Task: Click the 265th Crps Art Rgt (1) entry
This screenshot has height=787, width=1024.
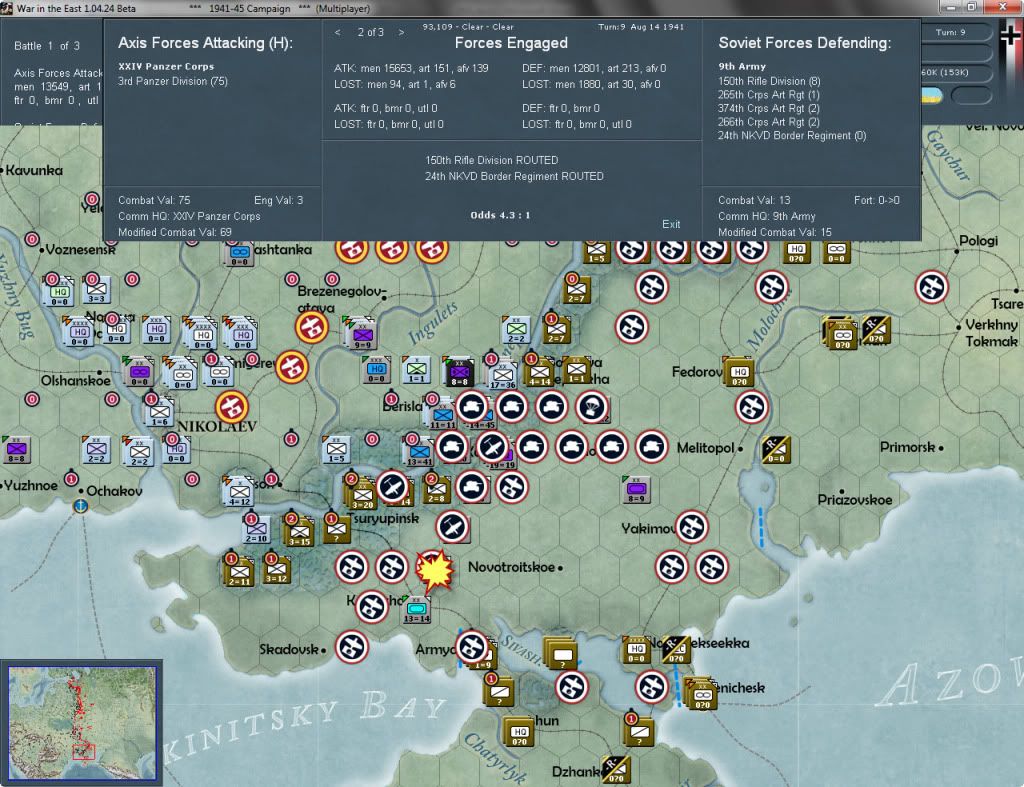Action: 769,95
